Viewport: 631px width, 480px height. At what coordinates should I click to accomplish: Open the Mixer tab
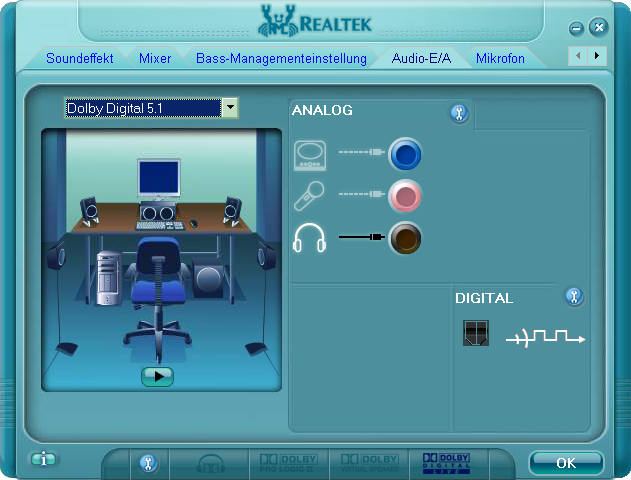click(155, 58)
